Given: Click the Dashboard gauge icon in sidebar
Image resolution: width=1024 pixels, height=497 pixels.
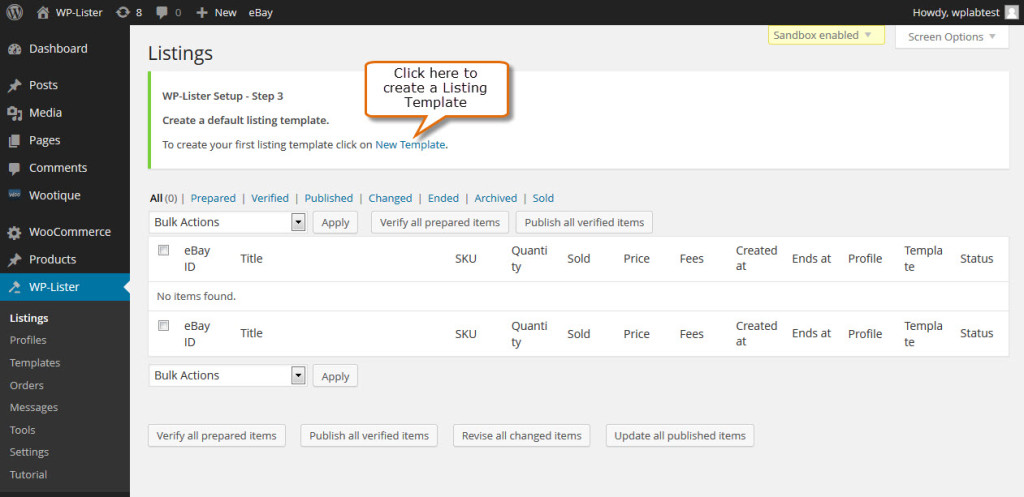Looking at the screenshot, I should tap(14, 49).
